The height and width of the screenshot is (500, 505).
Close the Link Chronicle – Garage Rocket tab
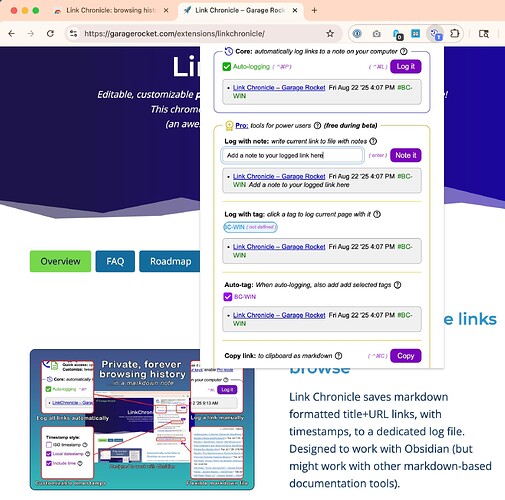(295, 10)
